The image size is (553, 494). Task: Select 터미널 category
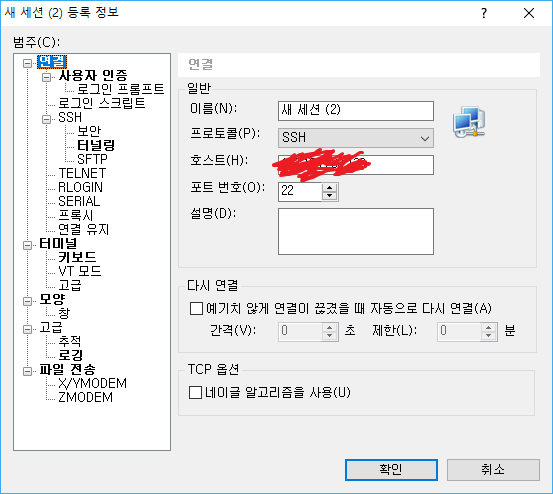coord(58,244)
